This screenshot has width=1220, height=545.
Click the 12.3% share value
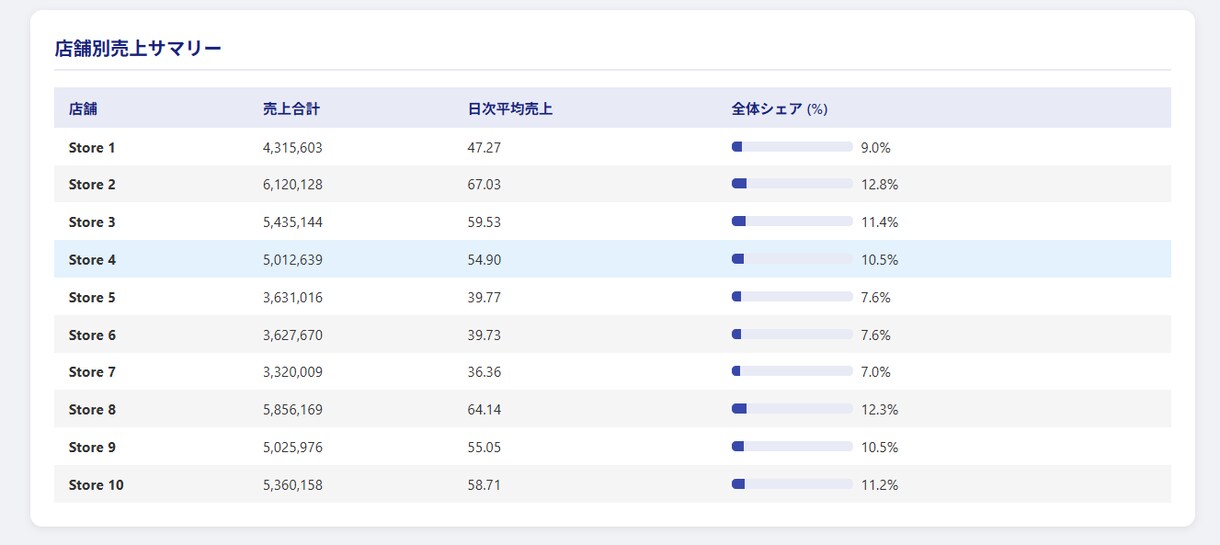tap(879, 409)
